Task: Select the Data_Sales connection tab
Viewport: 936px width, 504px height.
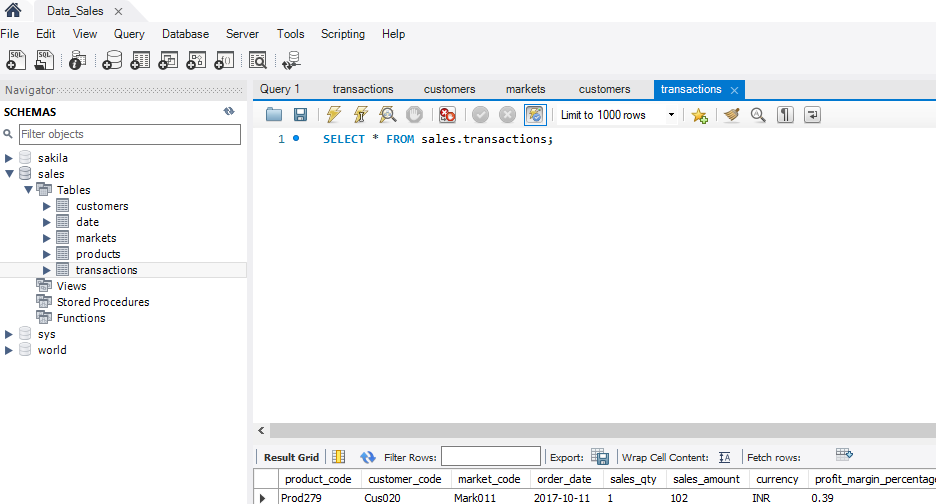Action: 75,11
